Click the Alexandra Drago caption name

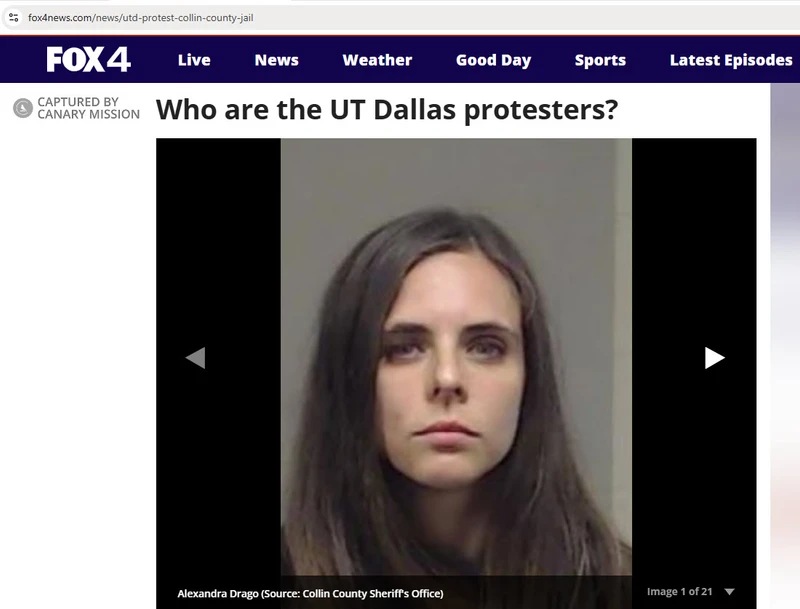(x=218, y=594)
